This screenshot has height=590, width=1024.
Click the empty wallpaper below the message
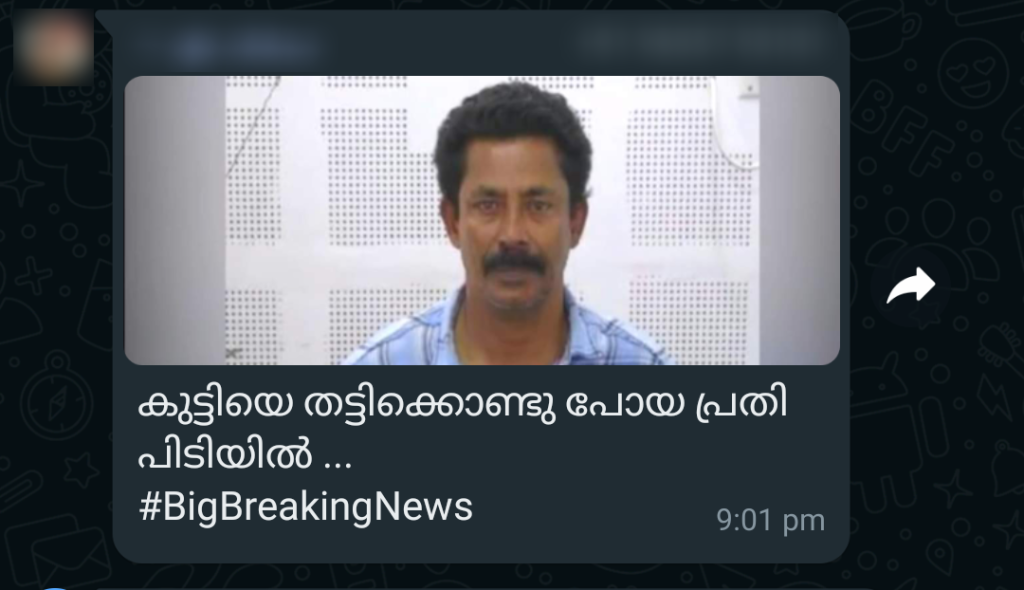pyautogui.click(x=483, y=577)
